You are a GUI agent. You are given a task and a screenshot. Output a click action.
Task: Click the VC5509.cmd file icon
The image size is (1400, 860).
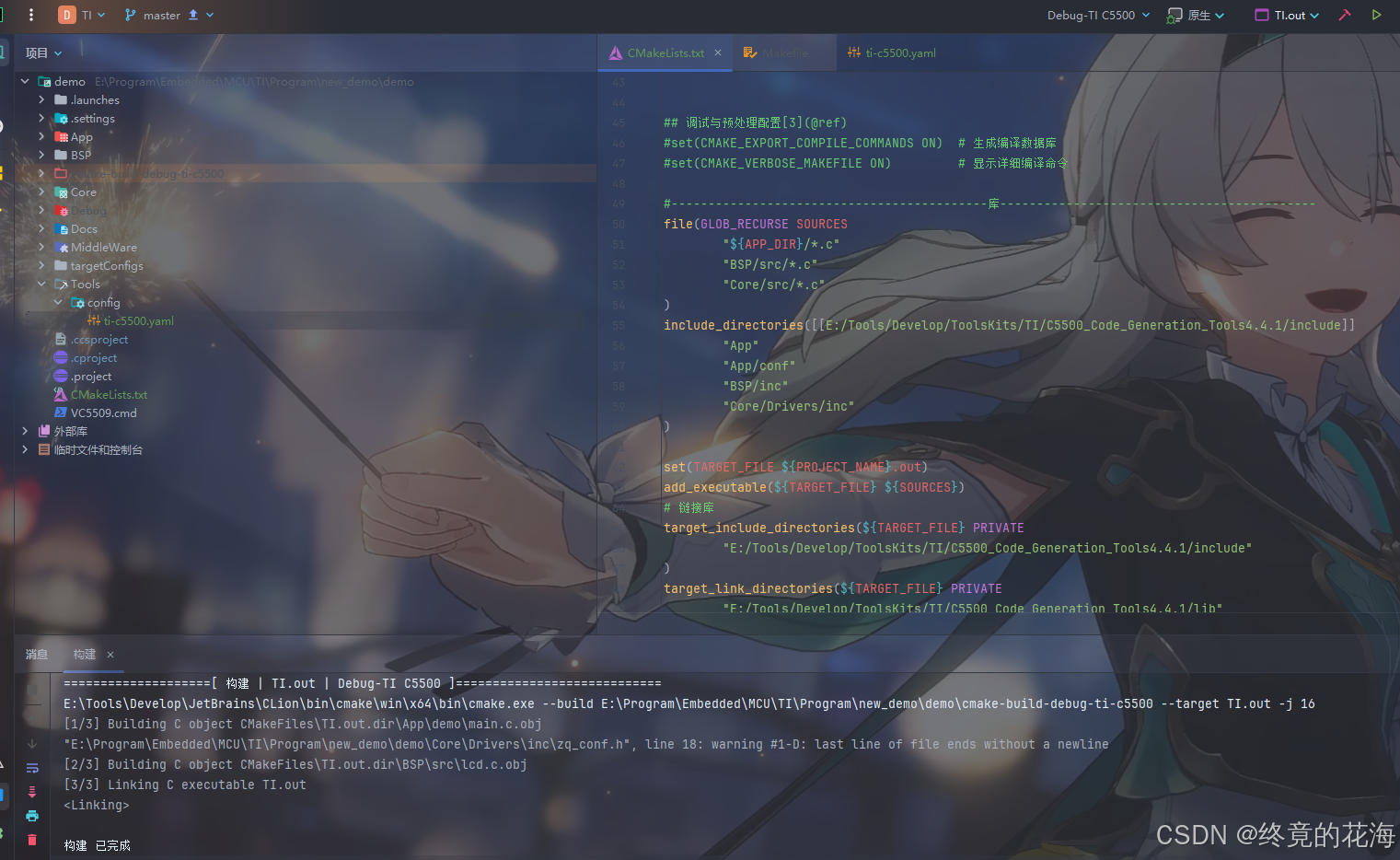pos(61,413)
